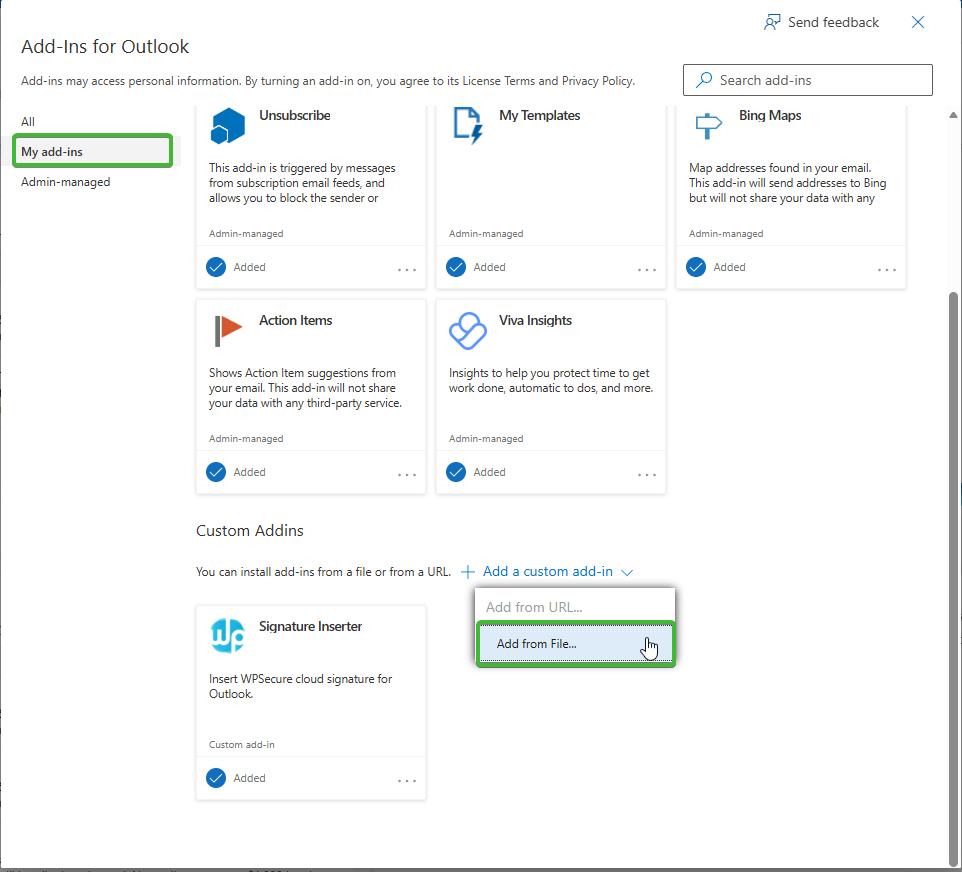Open the three-dot menu on Action Items card
This screenshot has height=872, width=962.
(407, 474)
